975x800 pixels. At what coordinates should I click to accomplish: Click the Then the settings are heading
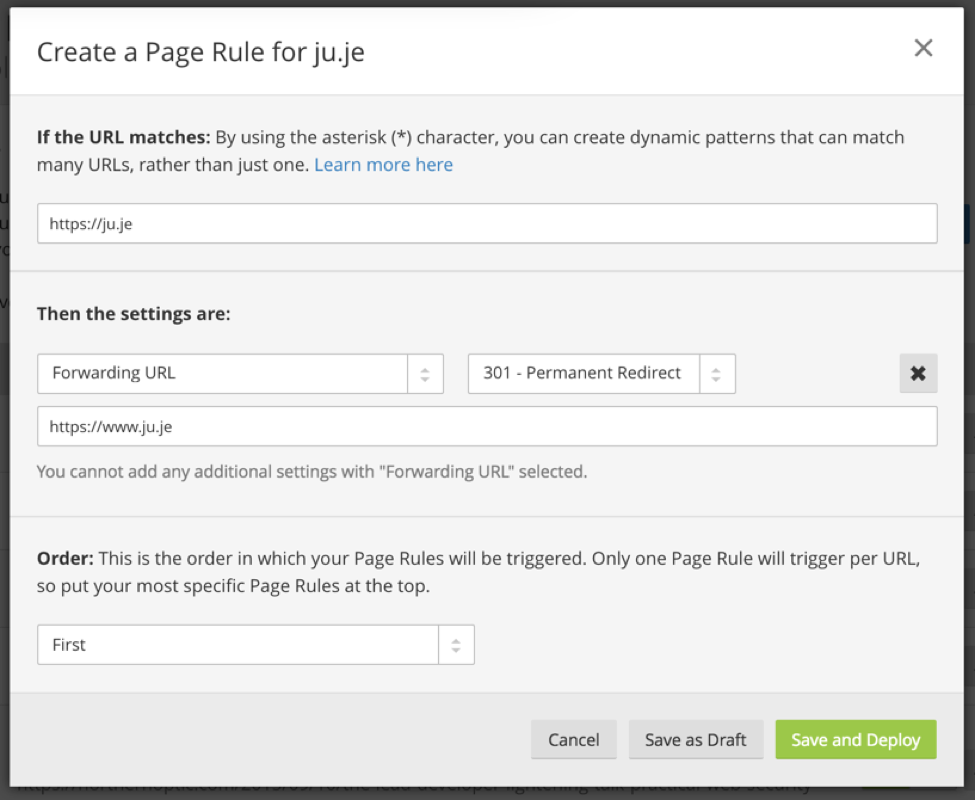click(133, 314)
